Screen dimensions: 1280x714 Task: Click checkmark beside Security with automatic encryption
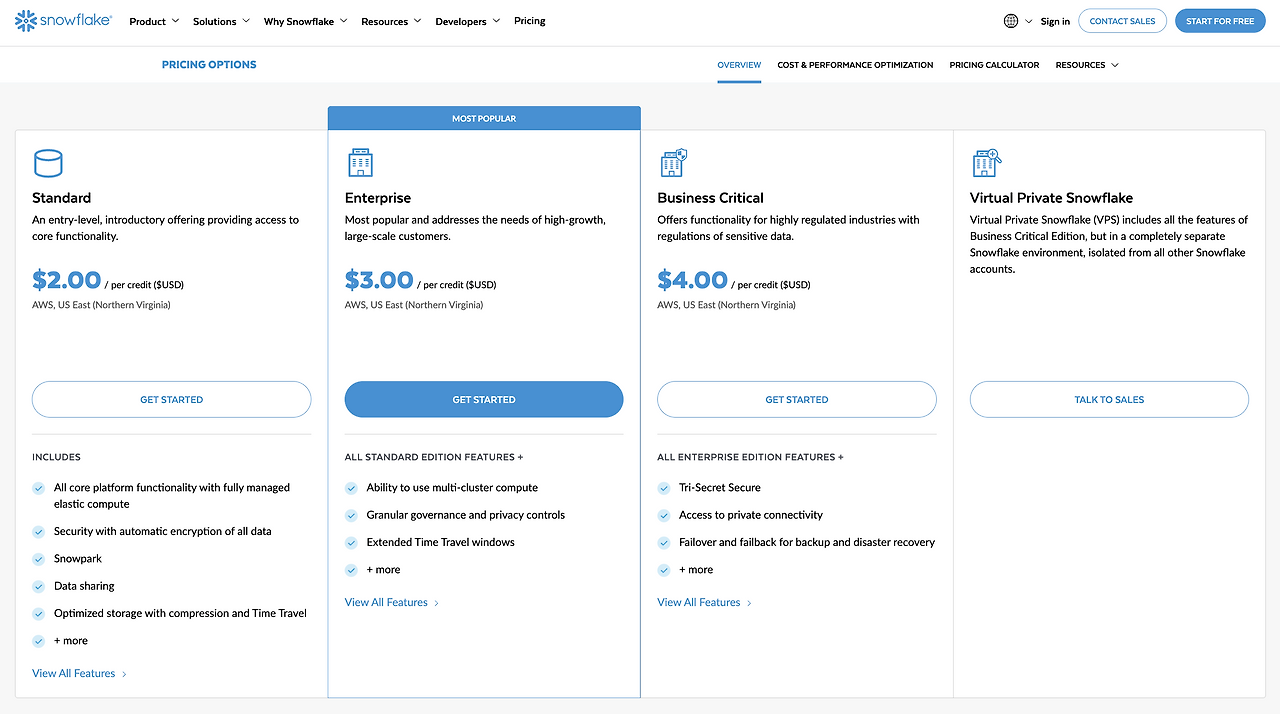tap(39, 532)
